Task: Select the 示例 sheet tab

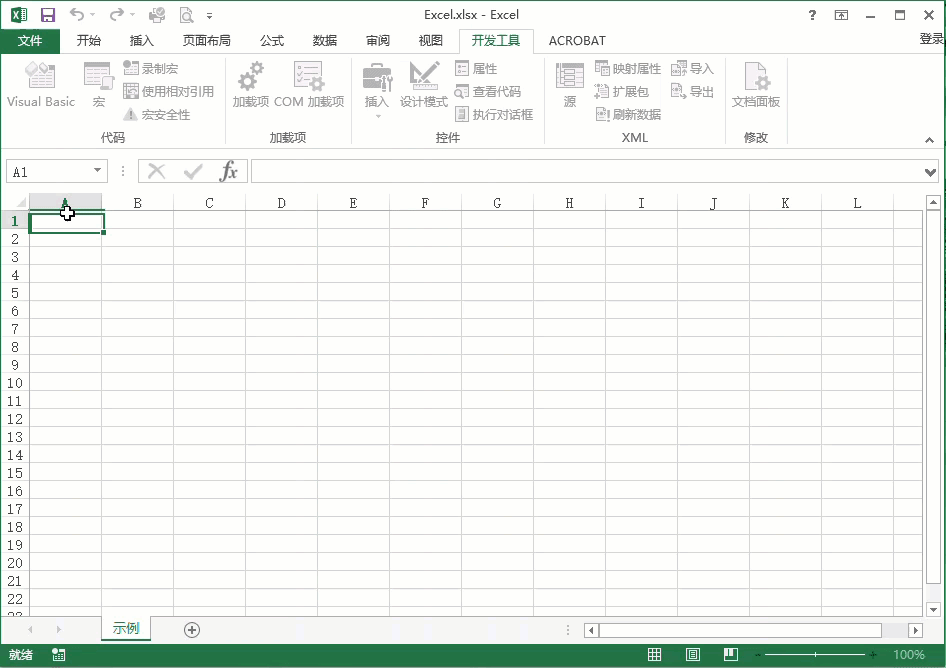Action: tap(125, 628)
